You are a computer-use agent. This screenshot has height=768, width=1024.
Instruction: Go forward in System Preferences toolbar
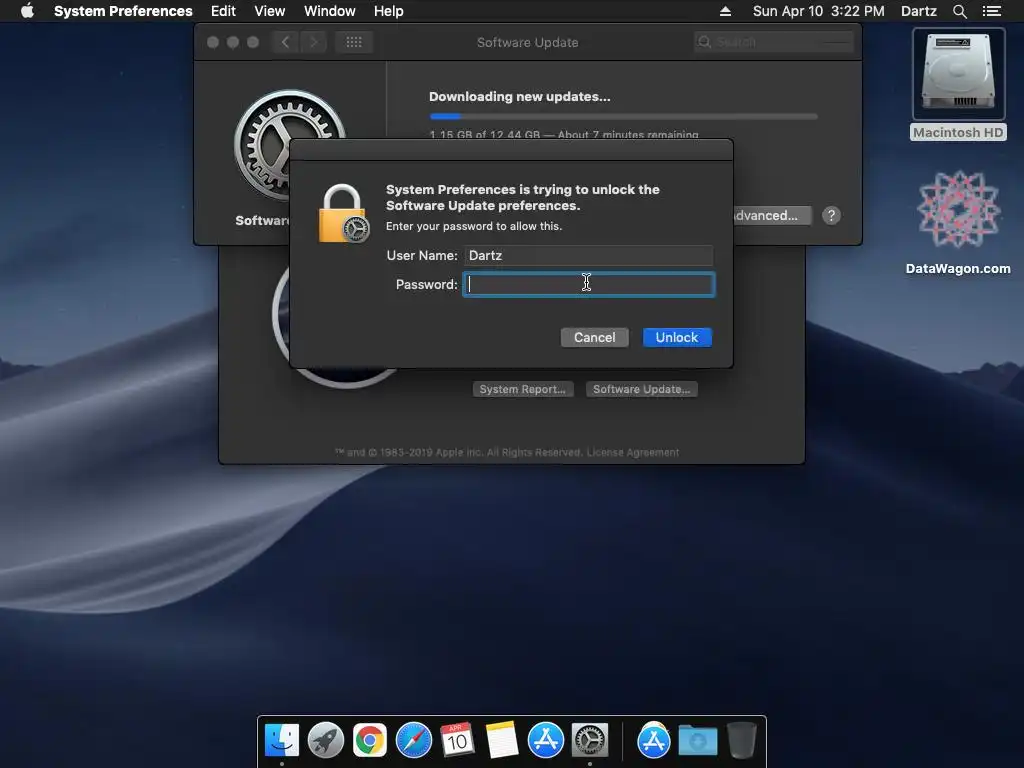313,42
